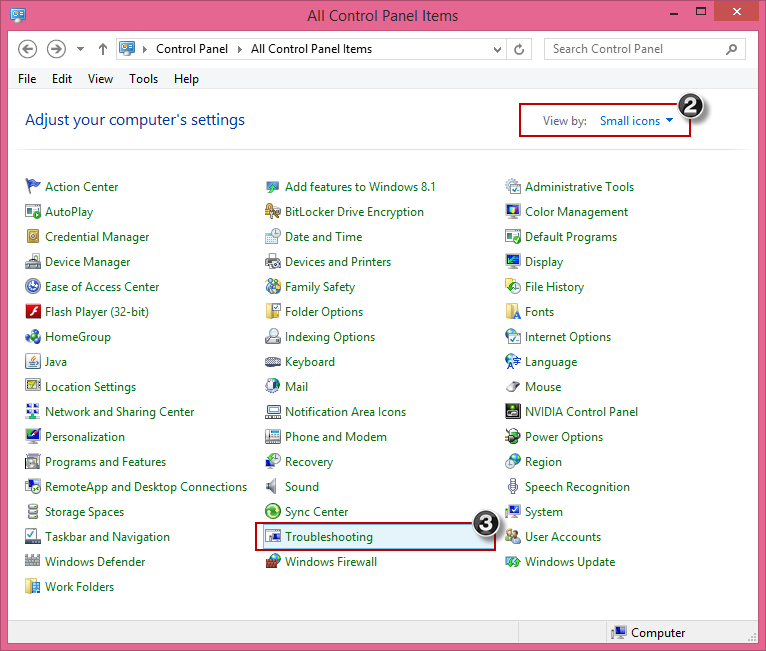Screen dimensions: 766x651
Task: Open the Troubleshooting link
Action: [x=329, y=536]
